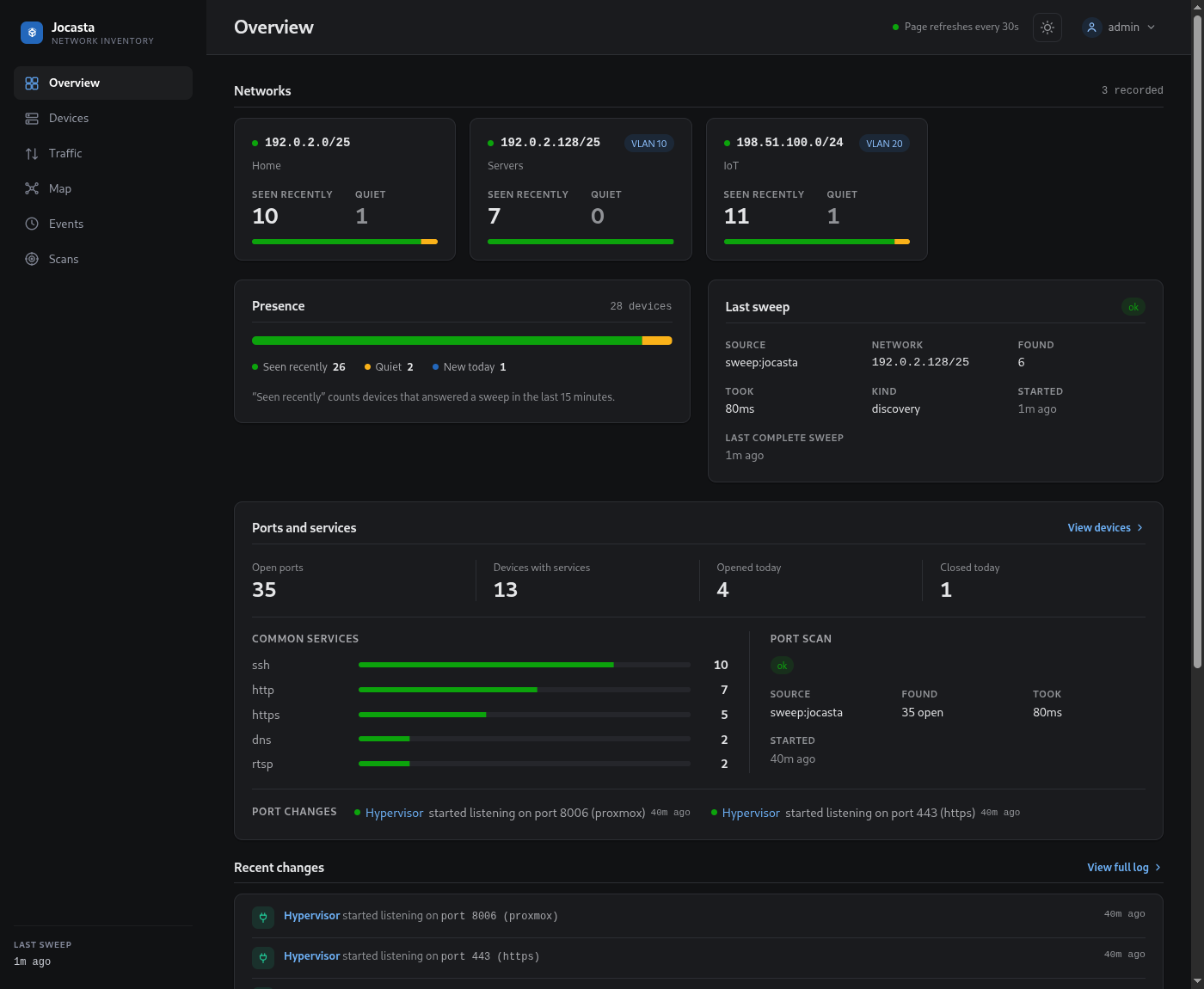Open the Devices page from sidebar
This screenshot has width=1204, height=989.
103,119
